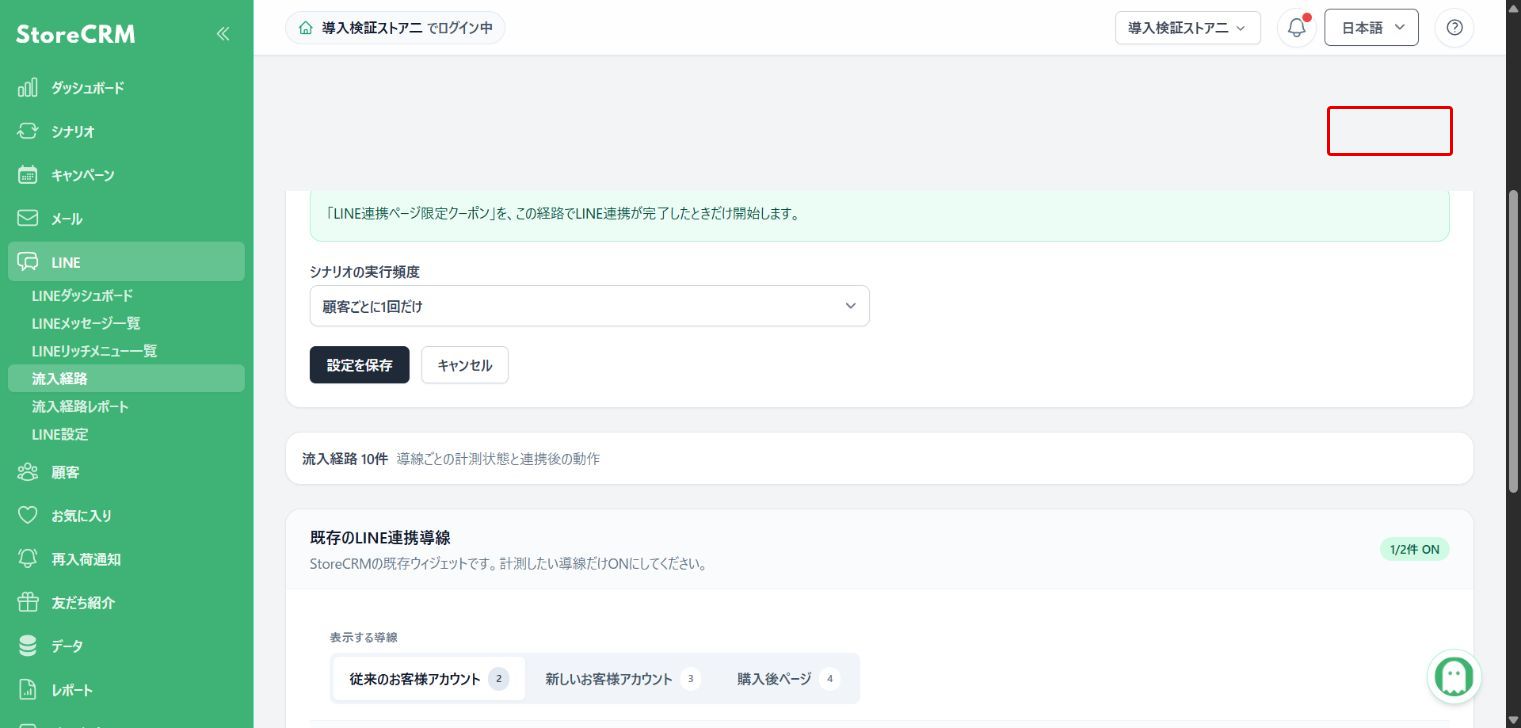1521x728 pixels.
Task: Click the キャンセル button
Action: click(465, 365)
